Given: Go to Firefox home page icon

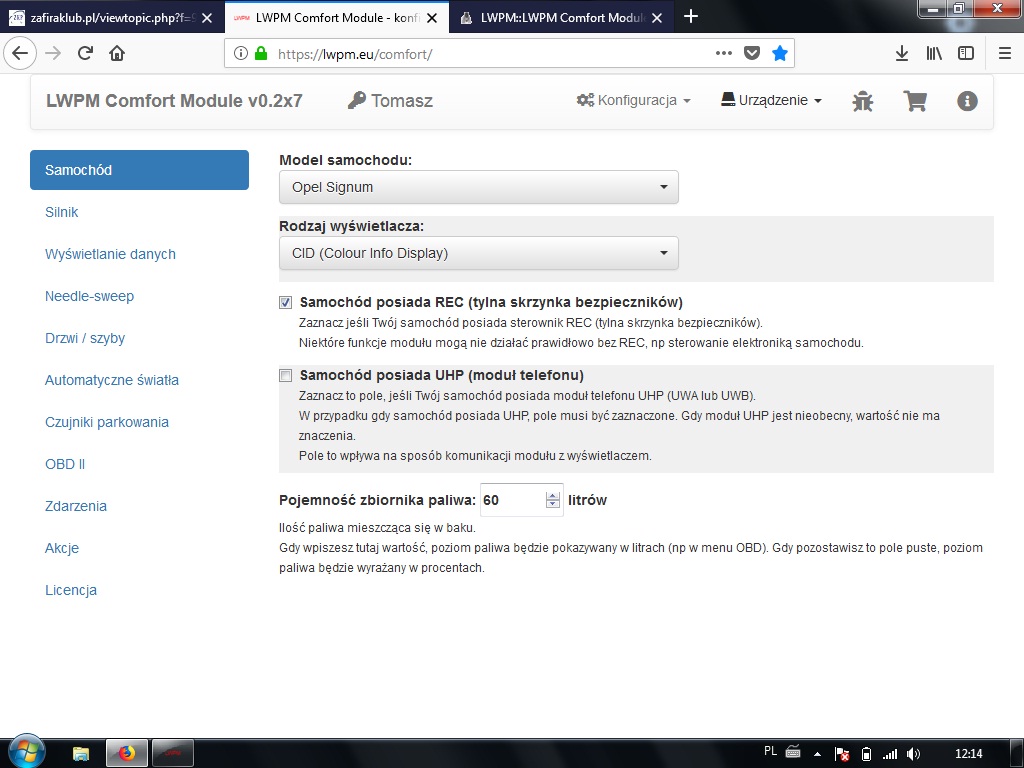Looking at the screenshot, I should click(x=117, y=53).
